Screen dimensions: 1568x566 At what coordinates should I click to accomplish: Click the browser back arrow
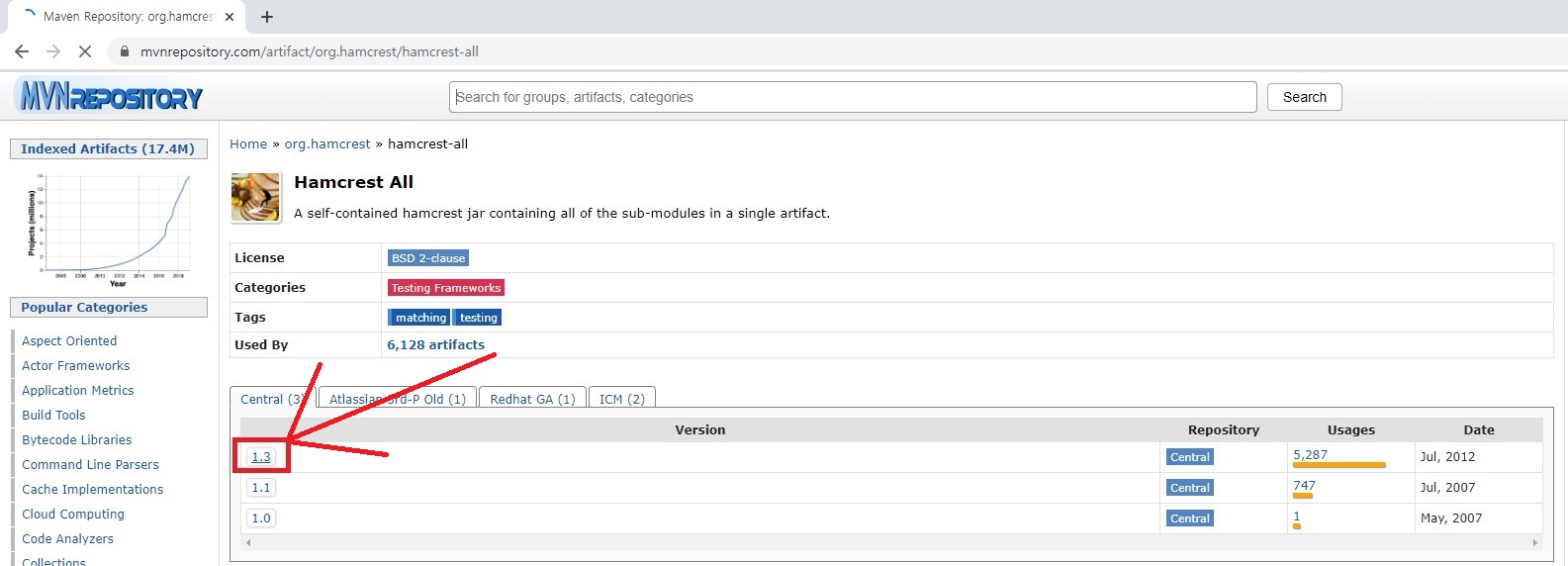[x=22, y=51]
